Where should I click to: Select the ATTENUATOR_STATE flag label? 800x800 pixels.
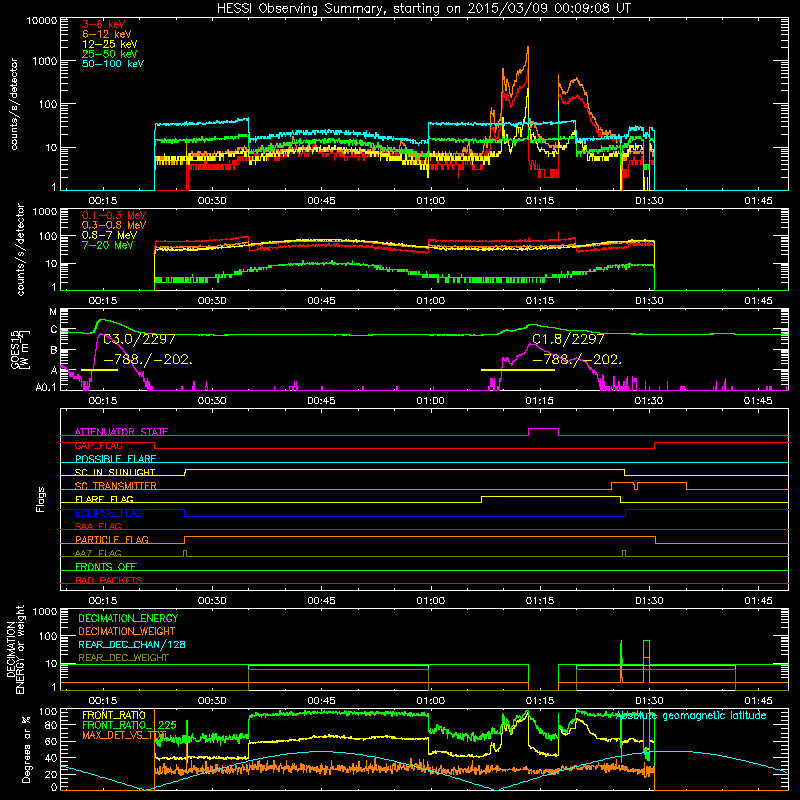click(121, 432)
